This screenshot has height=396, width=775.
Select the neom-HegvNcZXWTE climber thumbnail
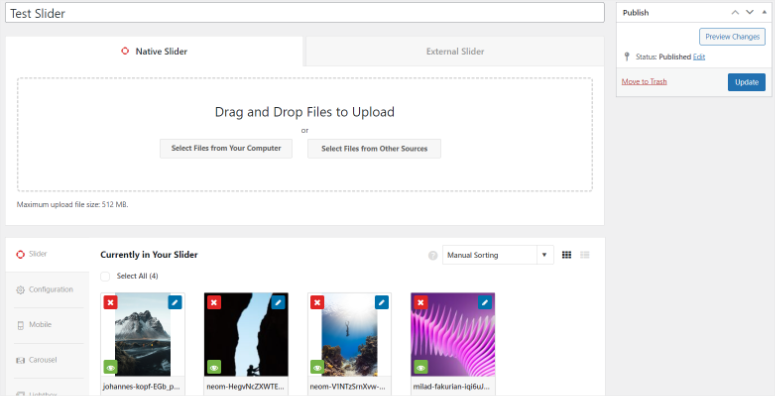coord(246,335)
